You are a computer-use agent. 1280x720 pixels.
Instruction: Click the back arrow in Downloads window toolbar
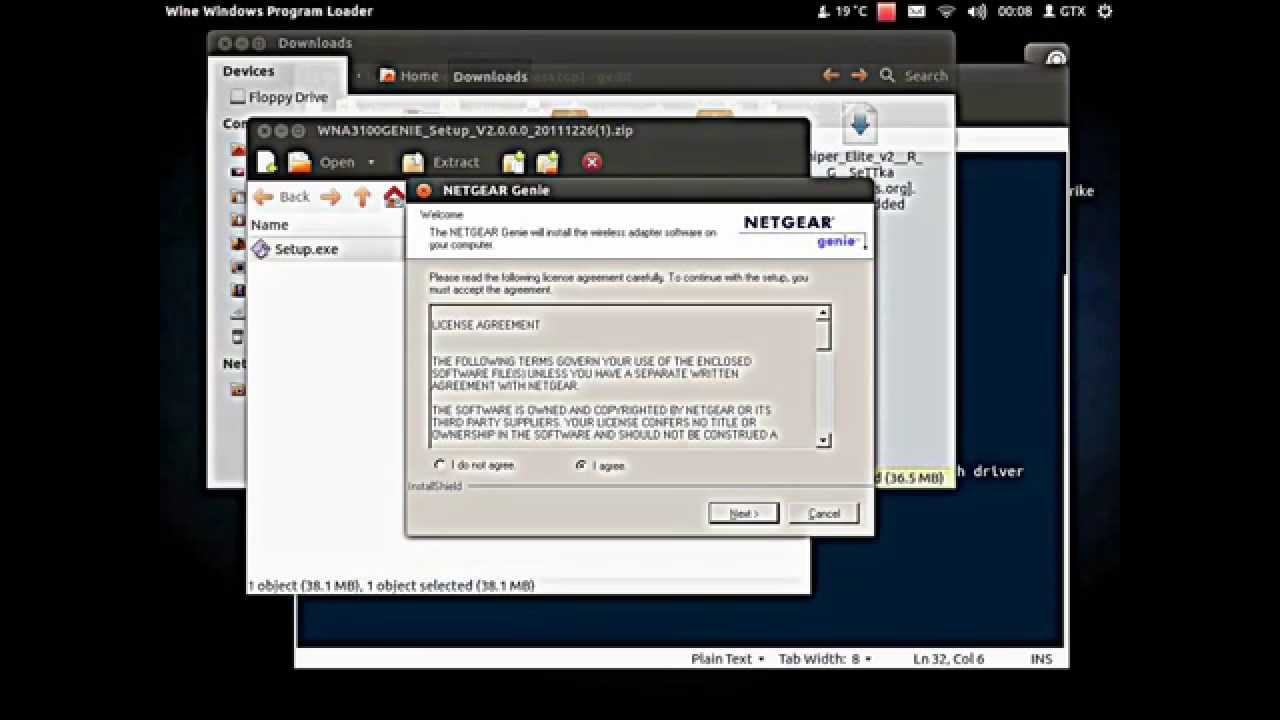[x=831, y=75]
